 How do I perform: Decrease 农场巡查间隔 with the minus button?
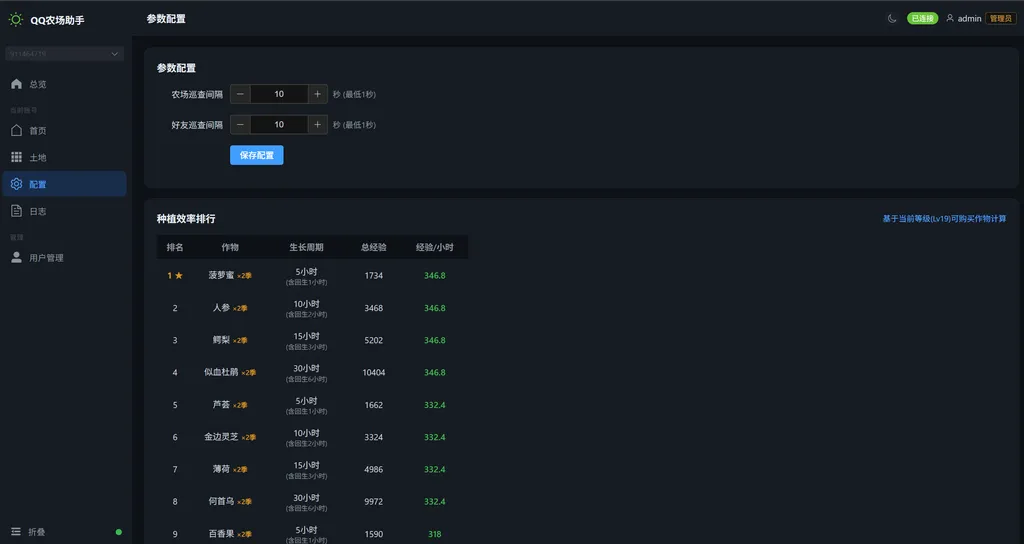tap(240, 94)
